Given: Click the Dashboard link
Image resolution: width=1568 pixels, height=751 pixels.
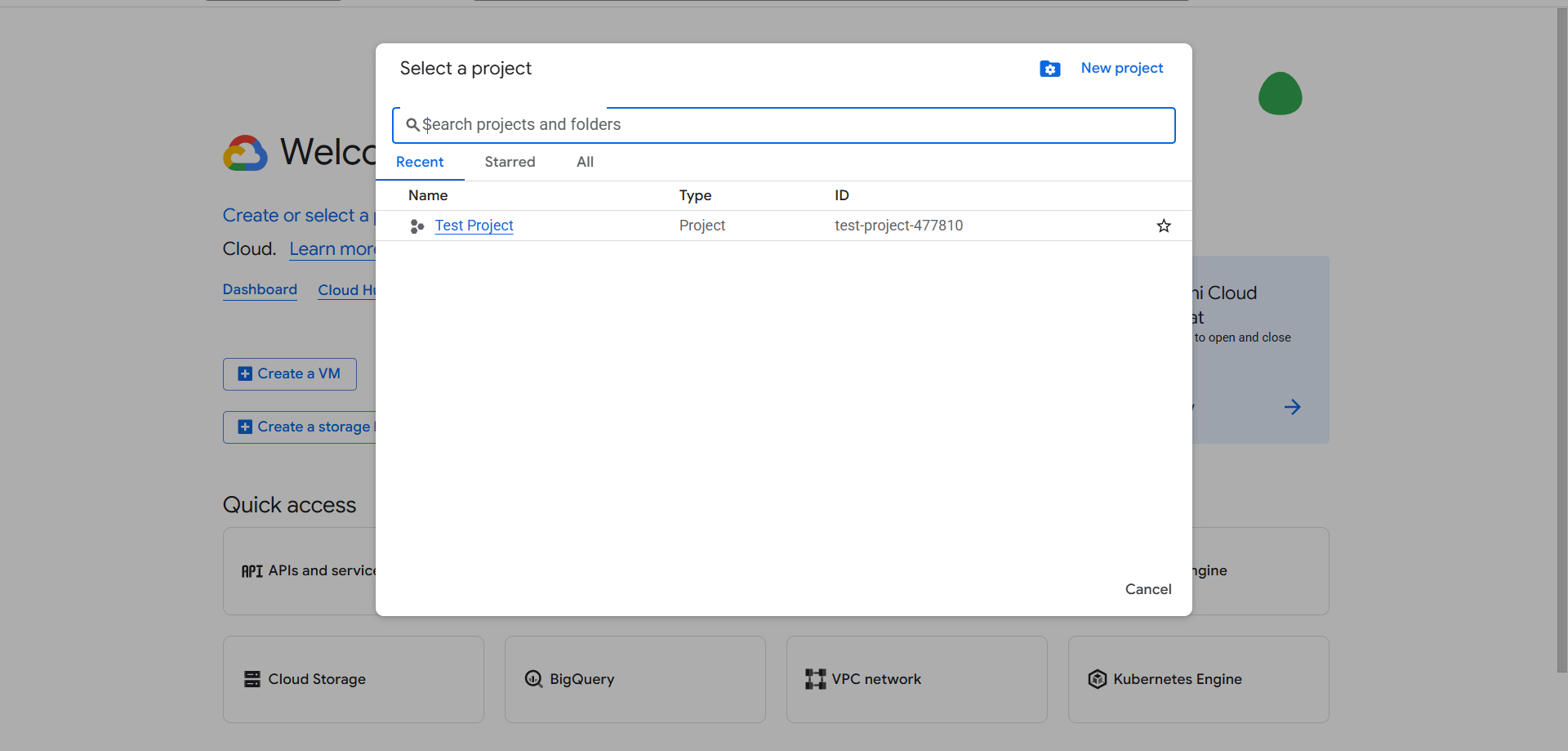Looking at the screenshot, I should (260, 290).
